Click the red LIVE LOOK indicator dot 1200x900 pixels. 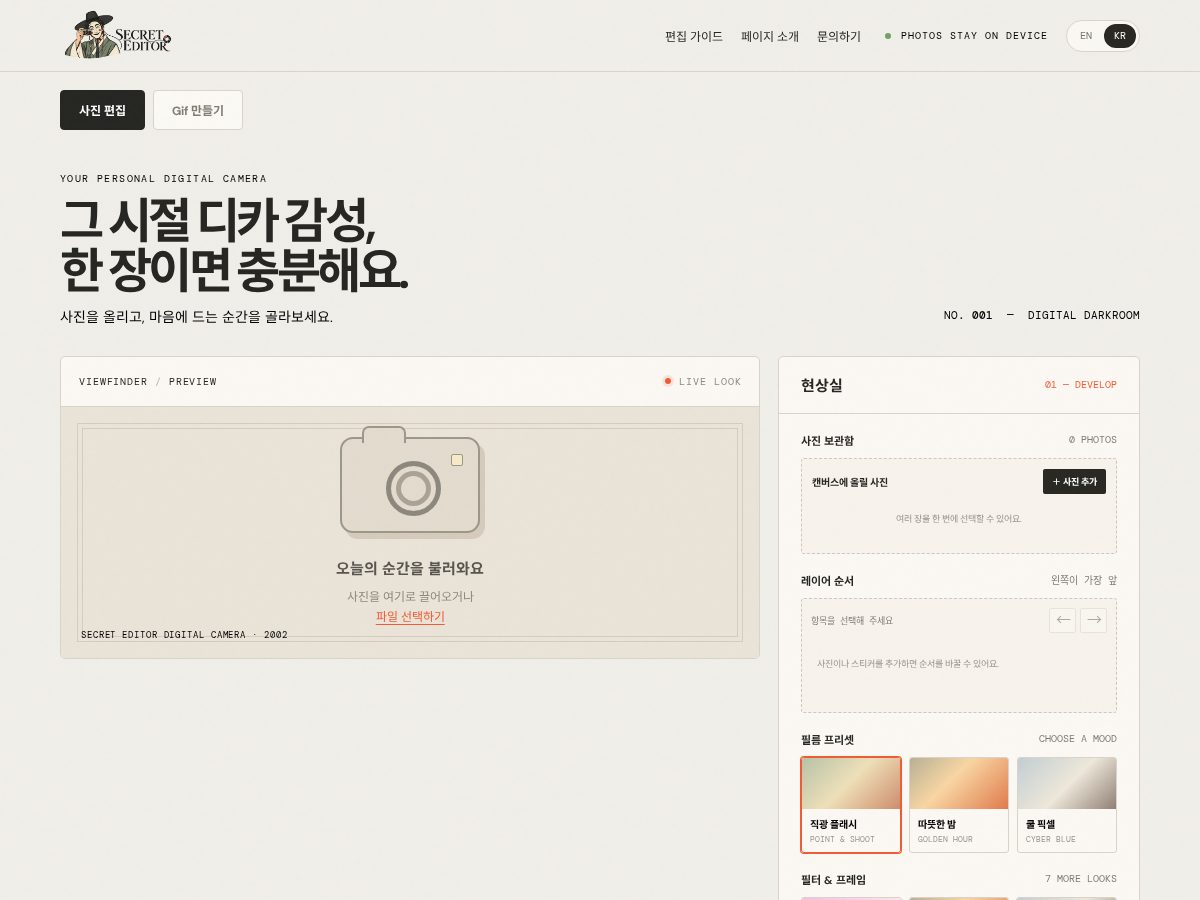pos(668,381)
